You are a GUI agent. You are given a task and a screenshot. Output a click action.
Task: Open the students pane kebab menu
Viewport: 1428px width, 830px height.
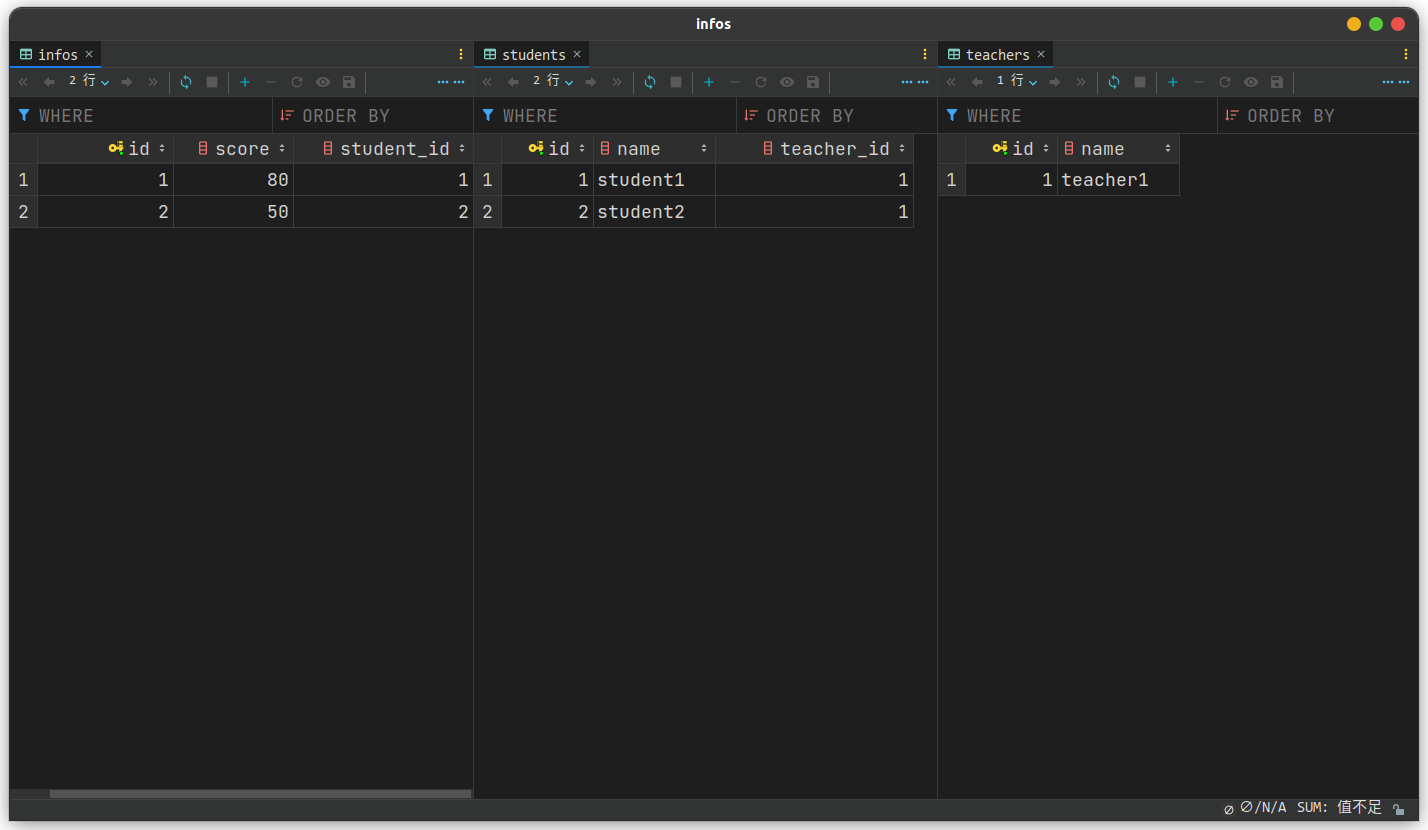coord(925,54)
